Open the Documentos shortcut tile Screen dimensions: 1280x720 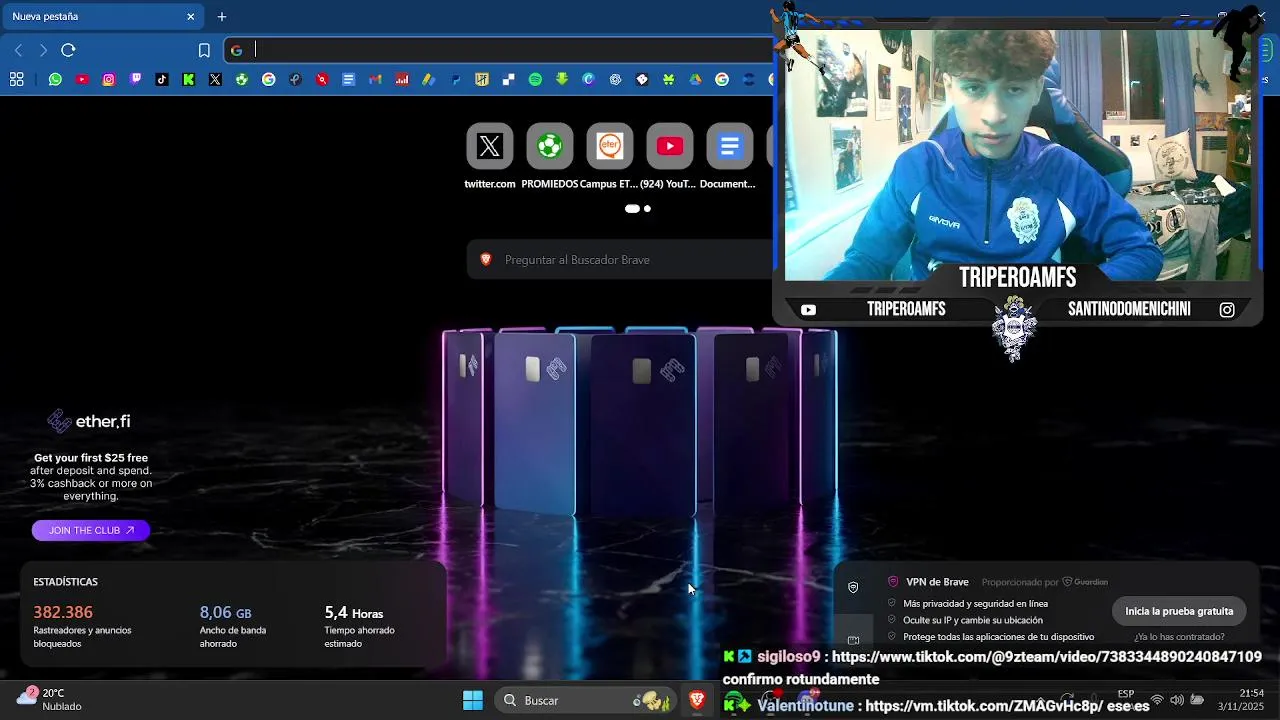pyautogui.click(x=729, y=156)
